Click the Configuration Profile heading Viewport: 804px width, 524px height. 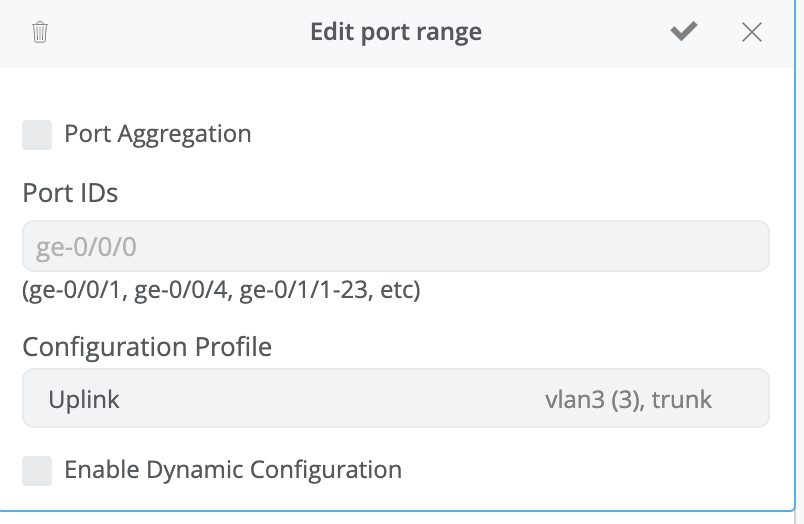[147, 347]
